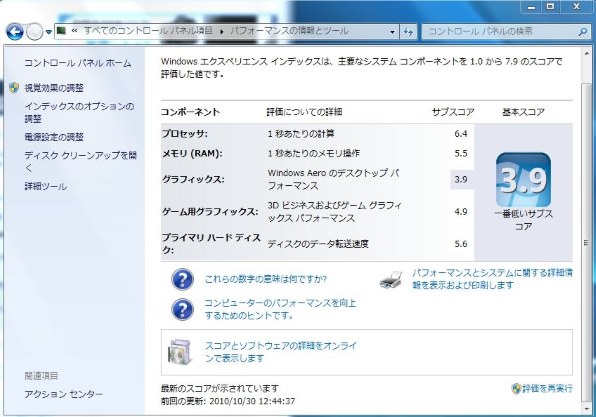596x417 pixels.
Task: Open the recent pages dropdown arrow
Action: click(49, 32)
